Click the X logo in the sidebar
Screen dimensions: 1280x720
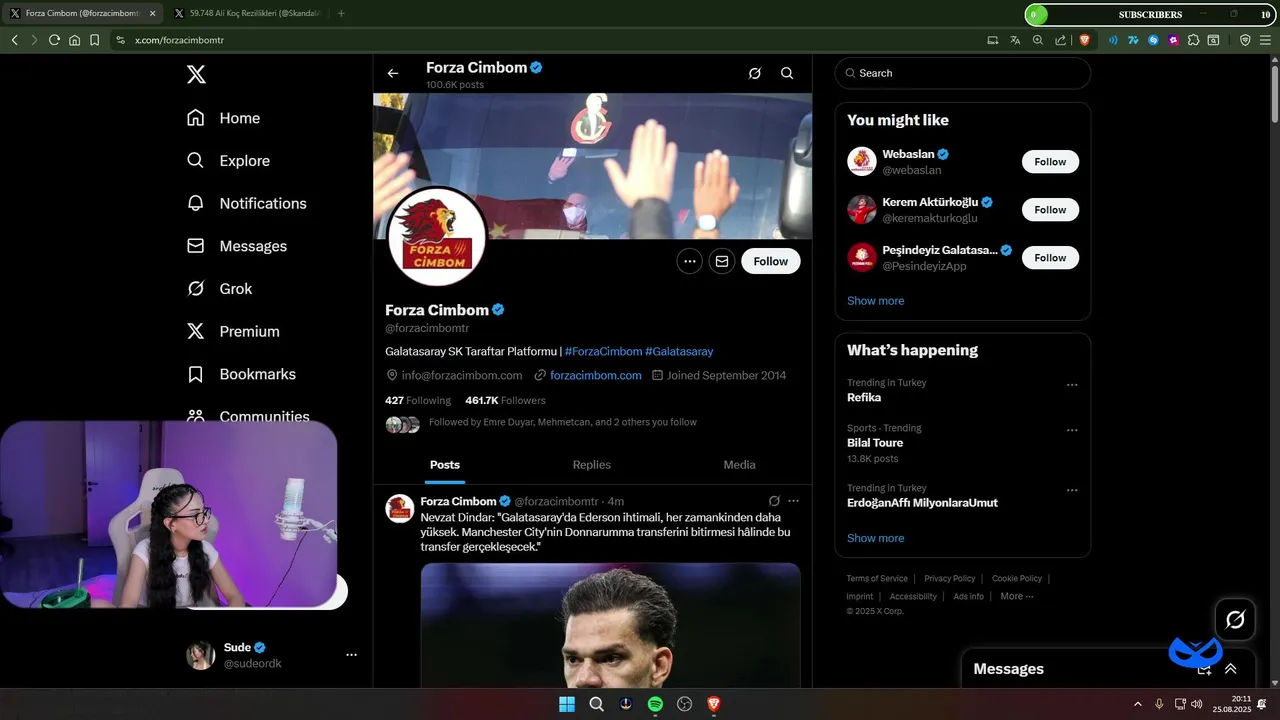pos(197,74)
